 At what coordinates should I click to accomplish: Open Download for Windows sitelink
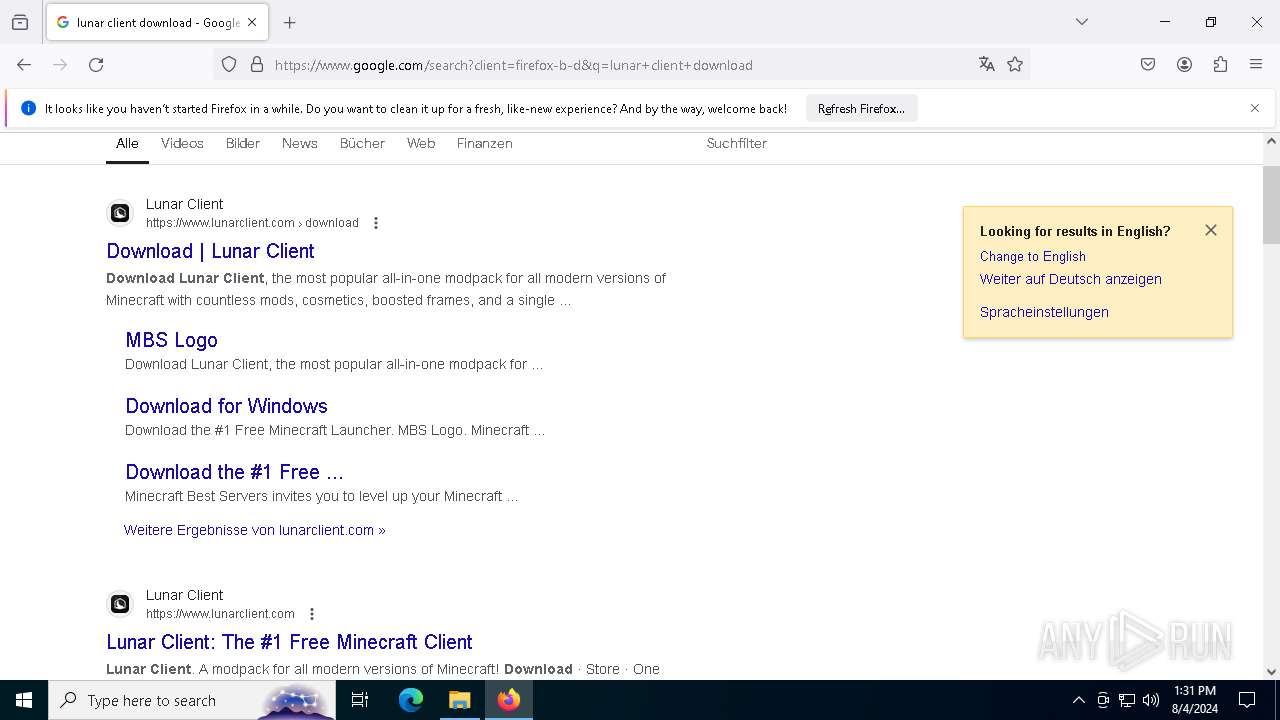226,406
